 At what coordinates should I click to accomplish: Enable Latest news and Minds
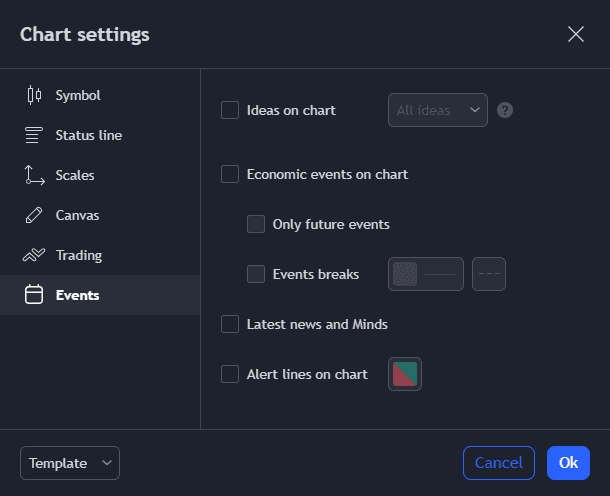[230, 324]
